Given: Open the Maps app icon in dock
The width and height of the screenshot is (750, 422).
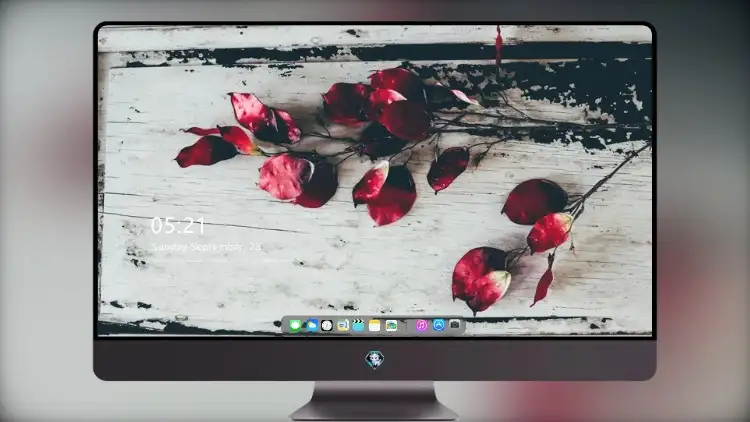Looking at the screenshot, I should [391, 326].
